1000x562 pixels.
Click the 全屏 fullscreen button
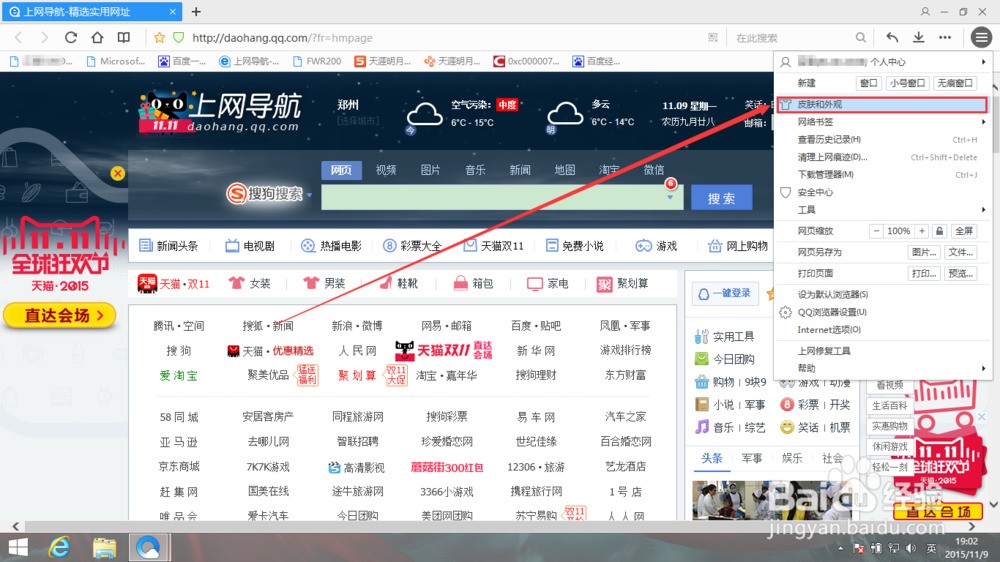tap(964, 231)
